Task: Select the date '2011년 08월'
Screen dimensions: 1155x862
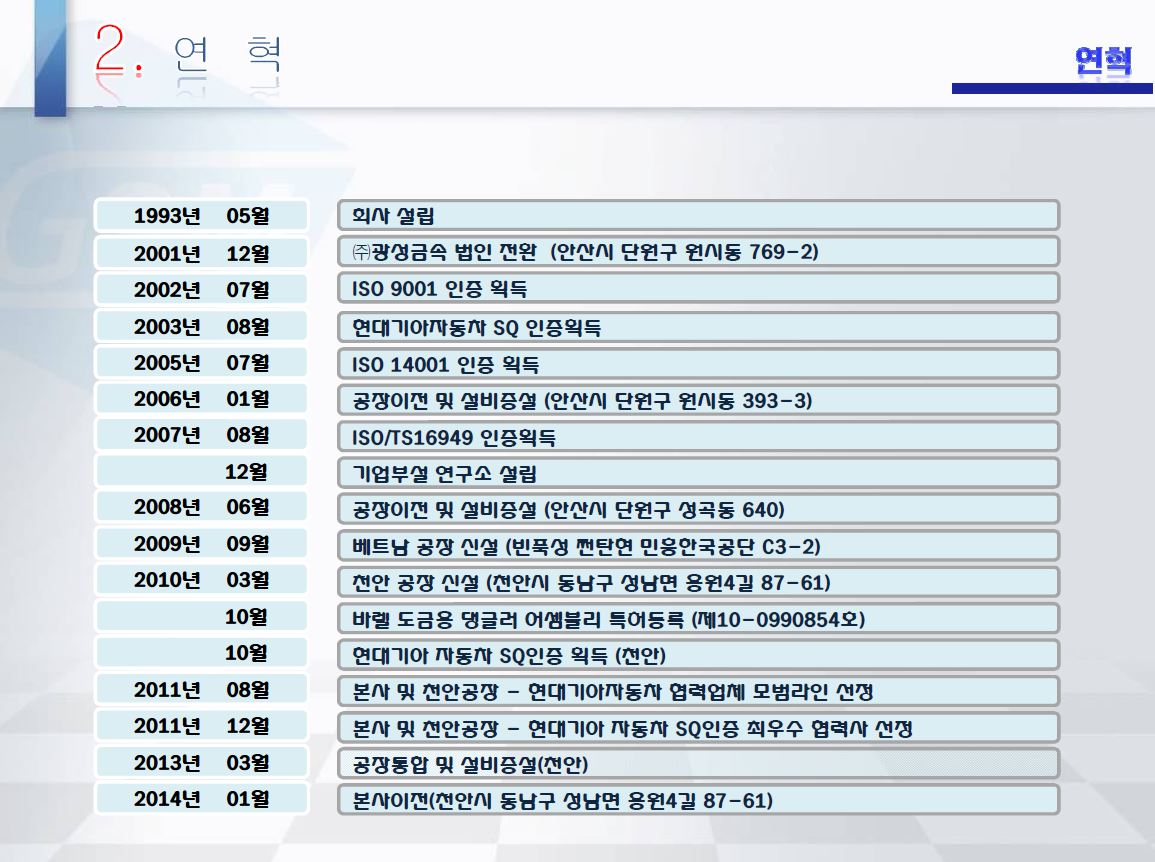Action: pos(201,690)
